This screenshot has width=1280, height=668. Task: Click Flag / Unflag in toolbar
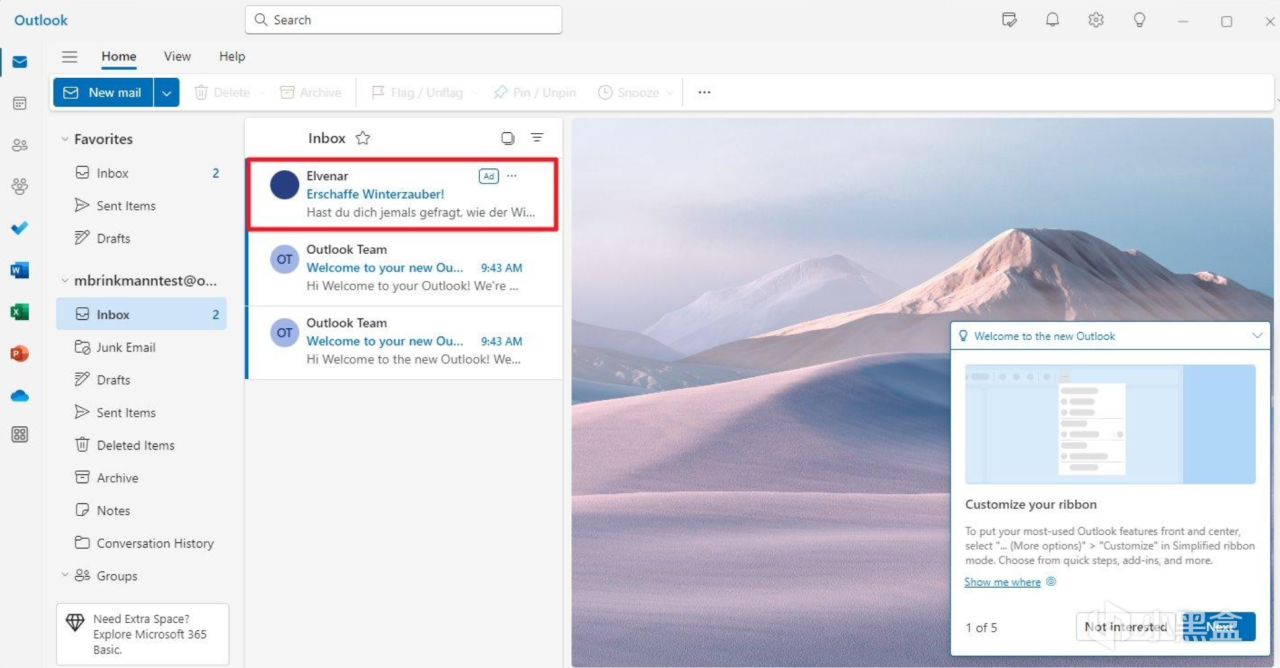417,92
